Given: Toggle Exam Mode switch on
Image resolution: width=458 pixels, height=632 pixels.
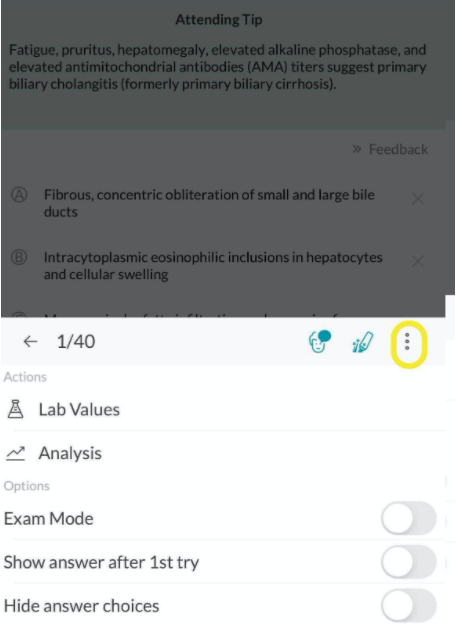Looking at the screenshot, I should click(409, 518).
